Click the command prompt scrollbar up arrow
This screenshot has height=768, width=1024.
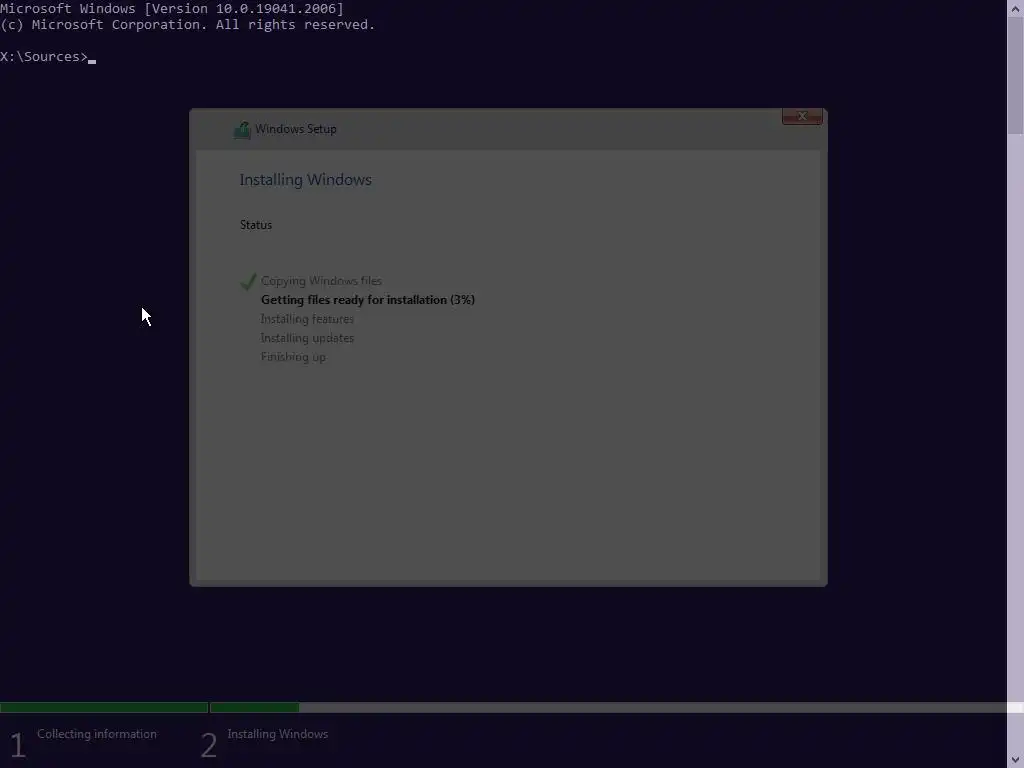coord(1016,7)
